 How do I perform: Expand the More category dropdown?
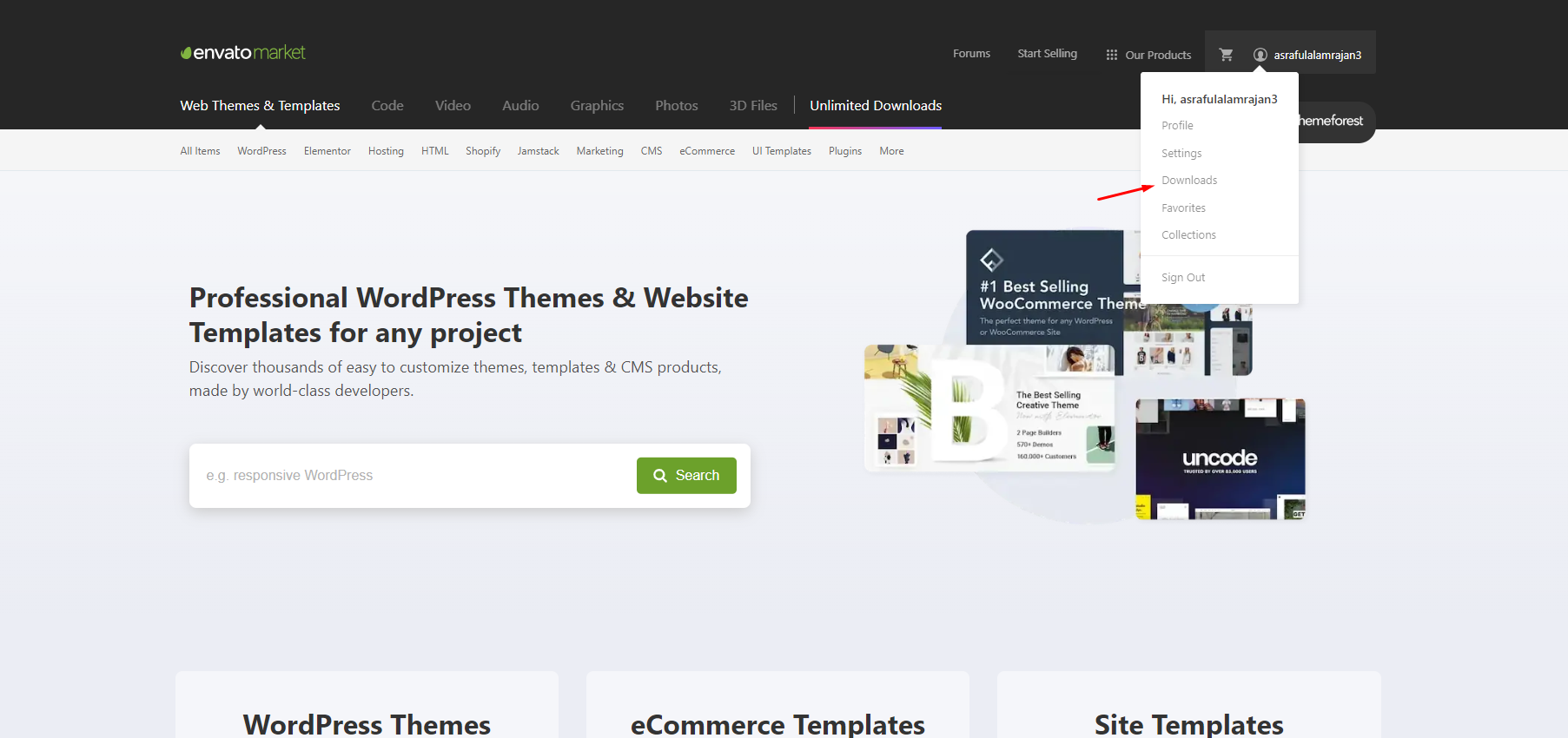pyautogui.click(x=891, y=151)
